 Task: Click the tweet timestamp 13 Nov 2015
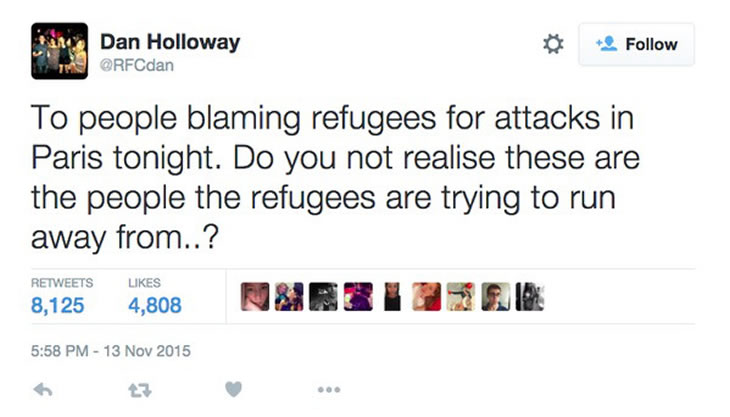pos(110,351)
